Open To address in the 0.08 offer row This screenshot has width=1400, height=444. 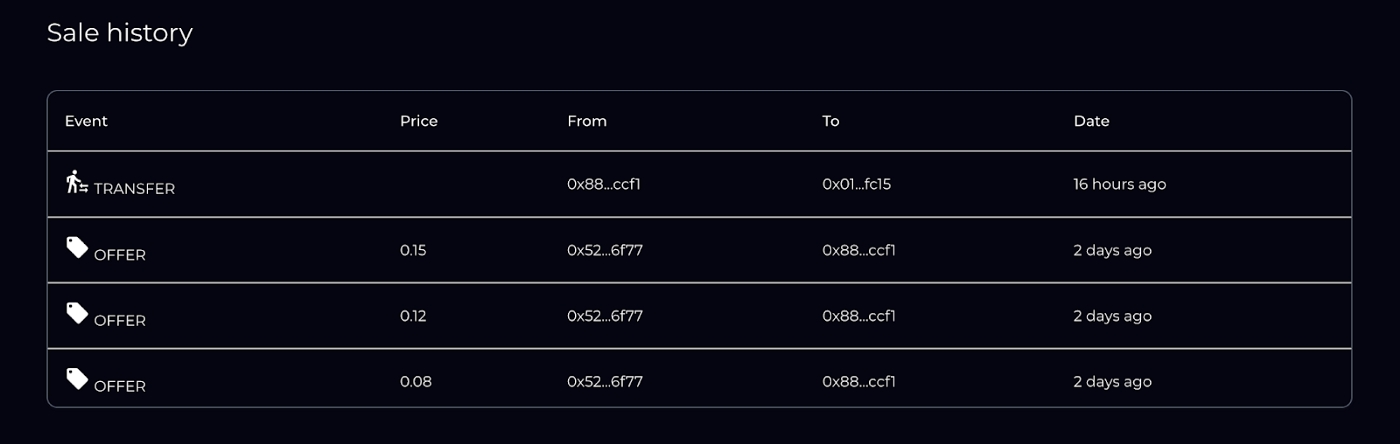click(858, 381)
